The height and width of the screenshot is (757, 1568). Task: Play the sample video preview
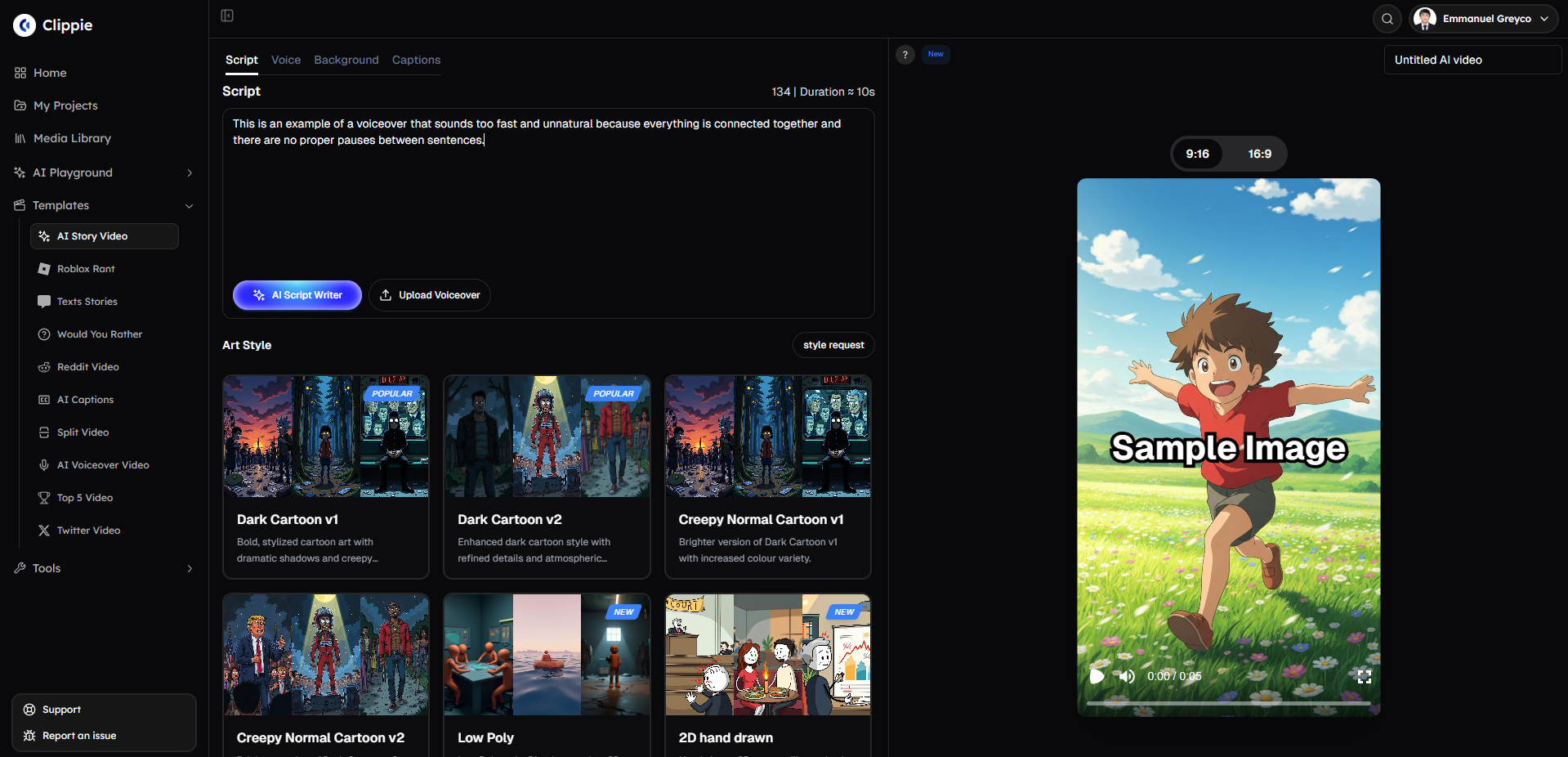click(1097, 676)
